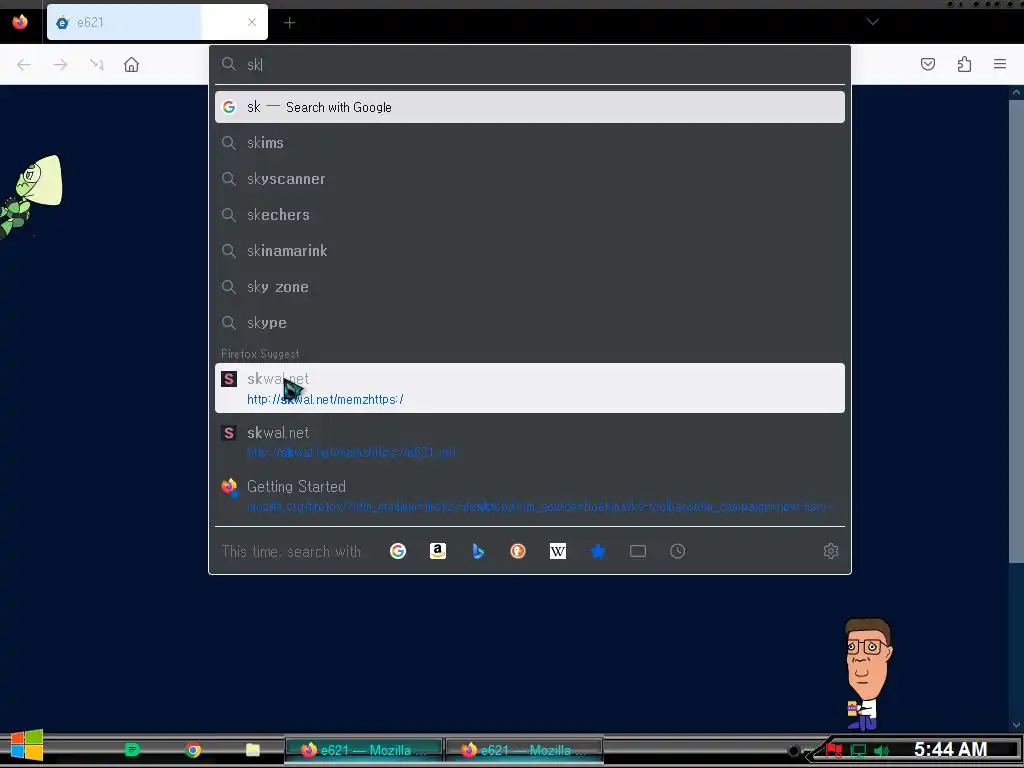Open search settings gear icon

coord(831,551)
